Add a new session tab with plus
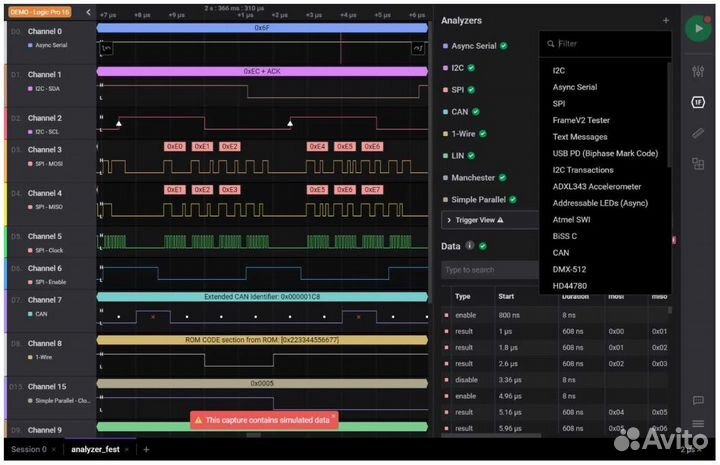The height and width of the screenshot is (465, 720). tap(146, 450)
